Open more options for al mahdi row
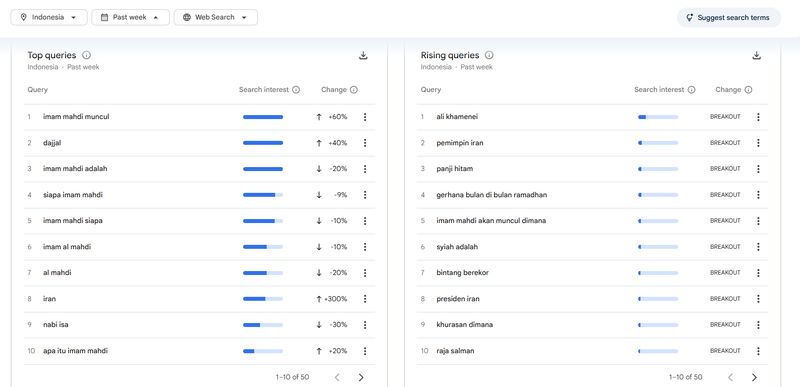Screen dimensions: 800x387 [365, 273]
